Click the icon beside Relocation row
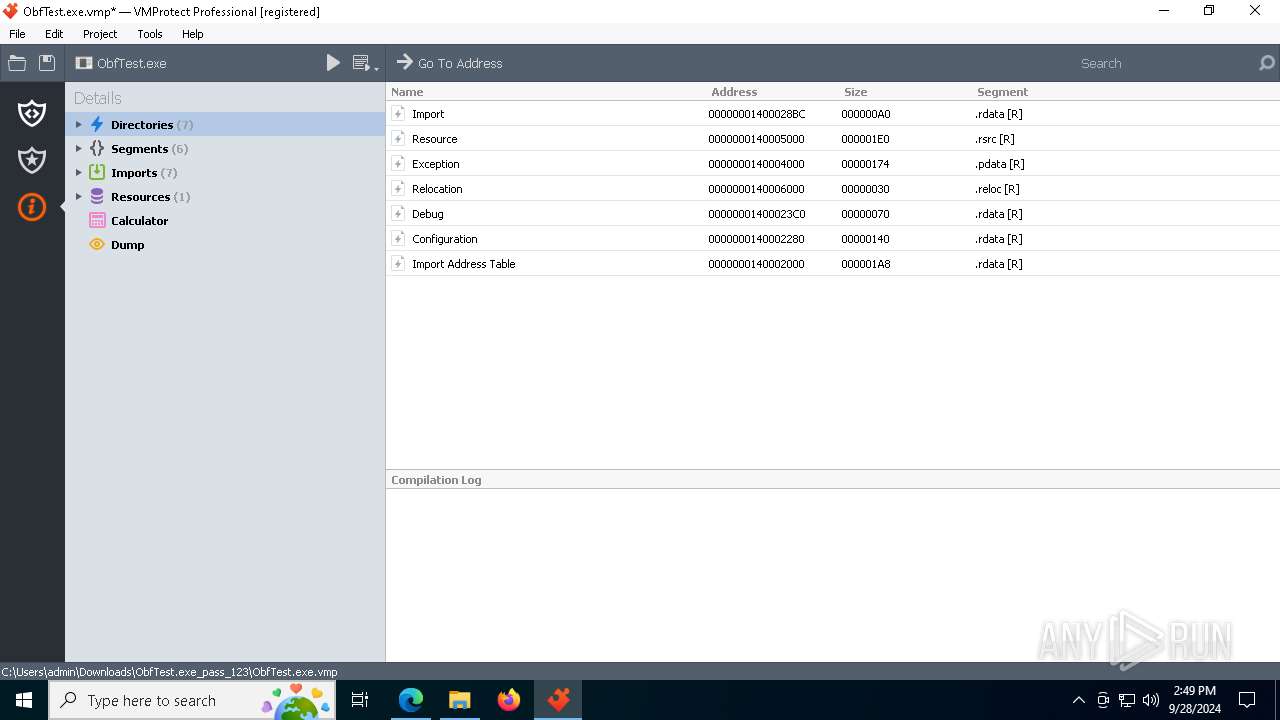This screenshot has width=1280, height=720. pos(398,189)
